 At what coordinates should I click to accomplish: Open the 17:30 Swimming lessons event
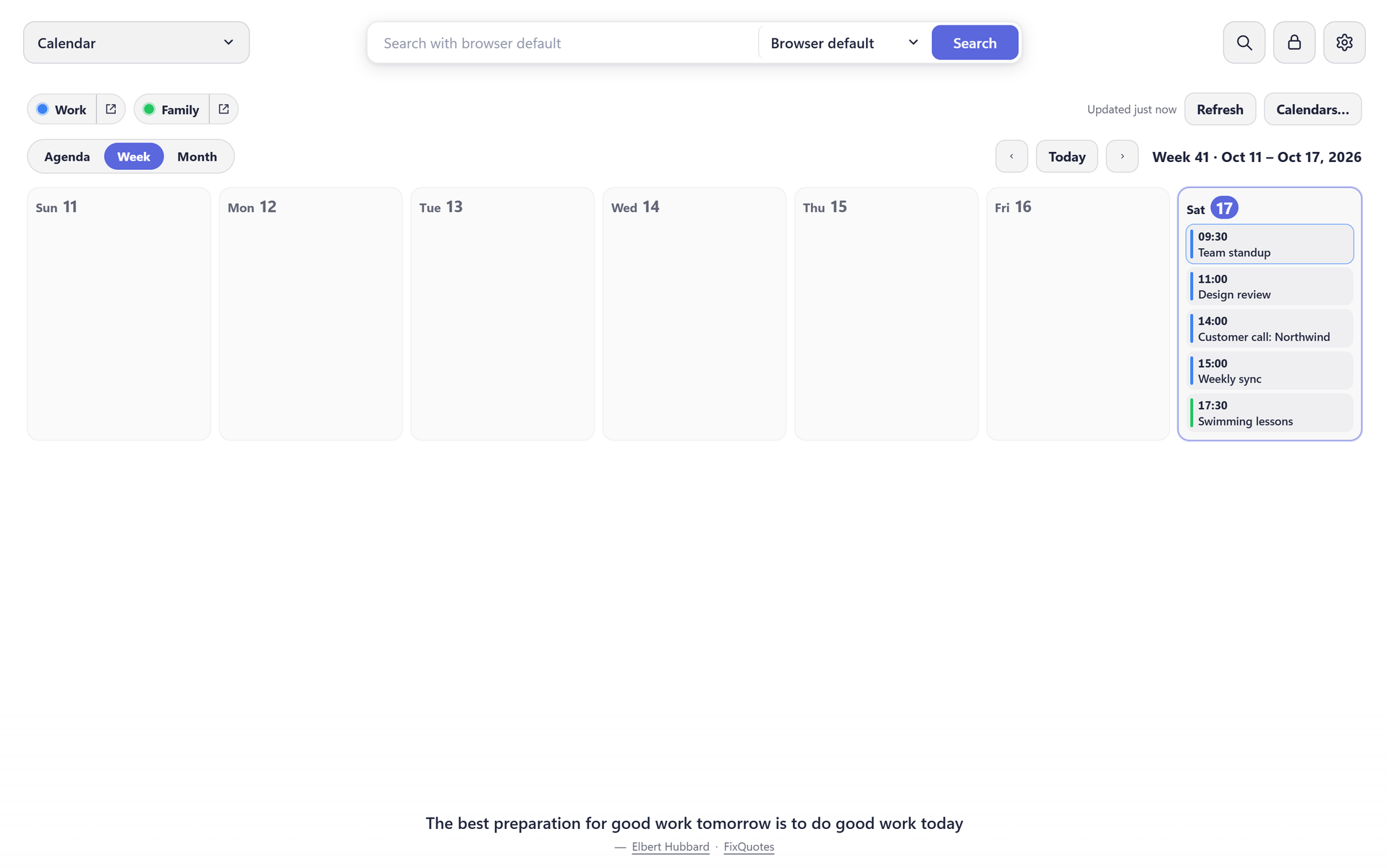tap(1270, 413)
